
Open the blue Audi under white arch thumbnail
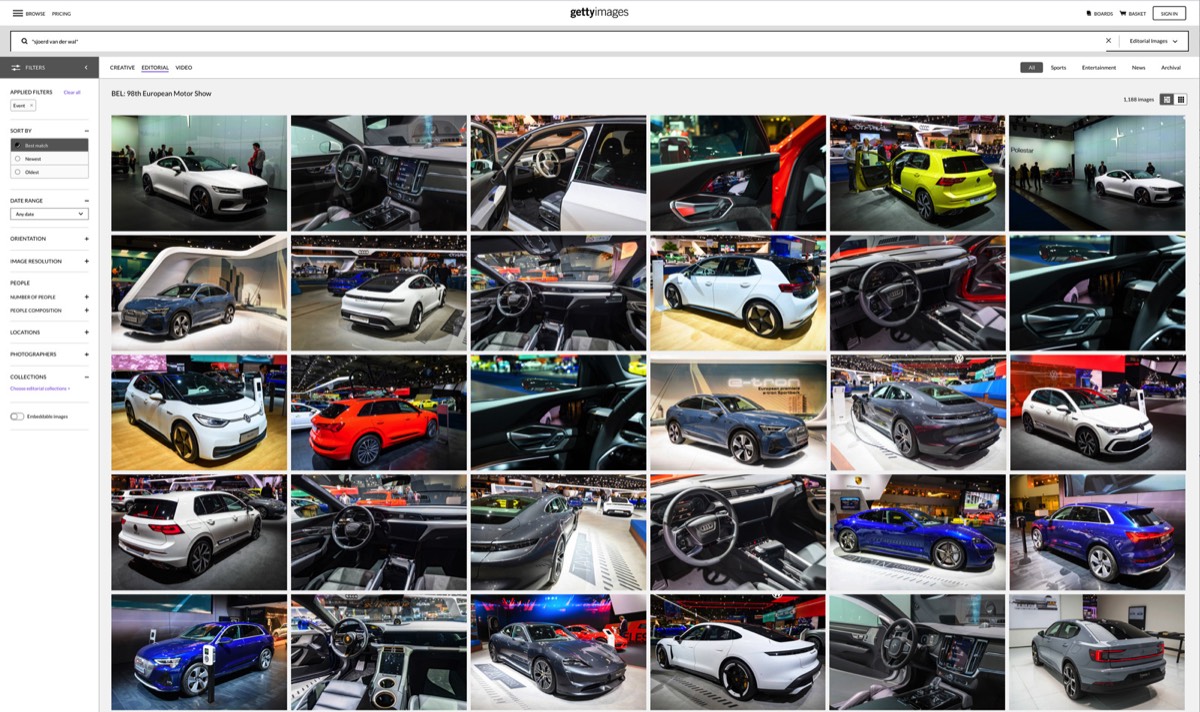click(x=199, y=293)
